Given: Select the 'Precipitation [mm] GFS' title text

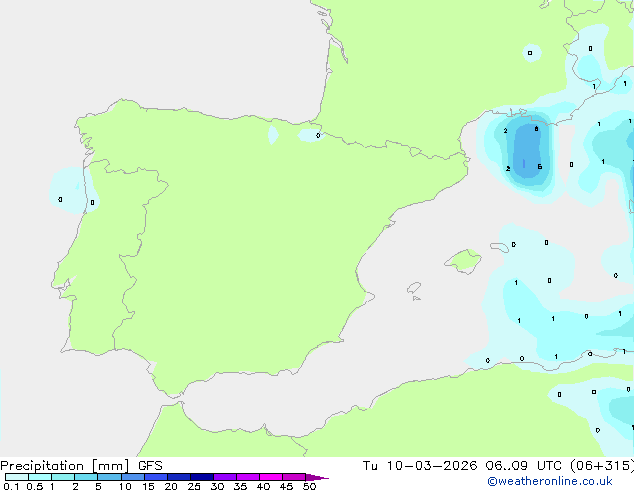Looking at the screenshot, I should [81, 466].
